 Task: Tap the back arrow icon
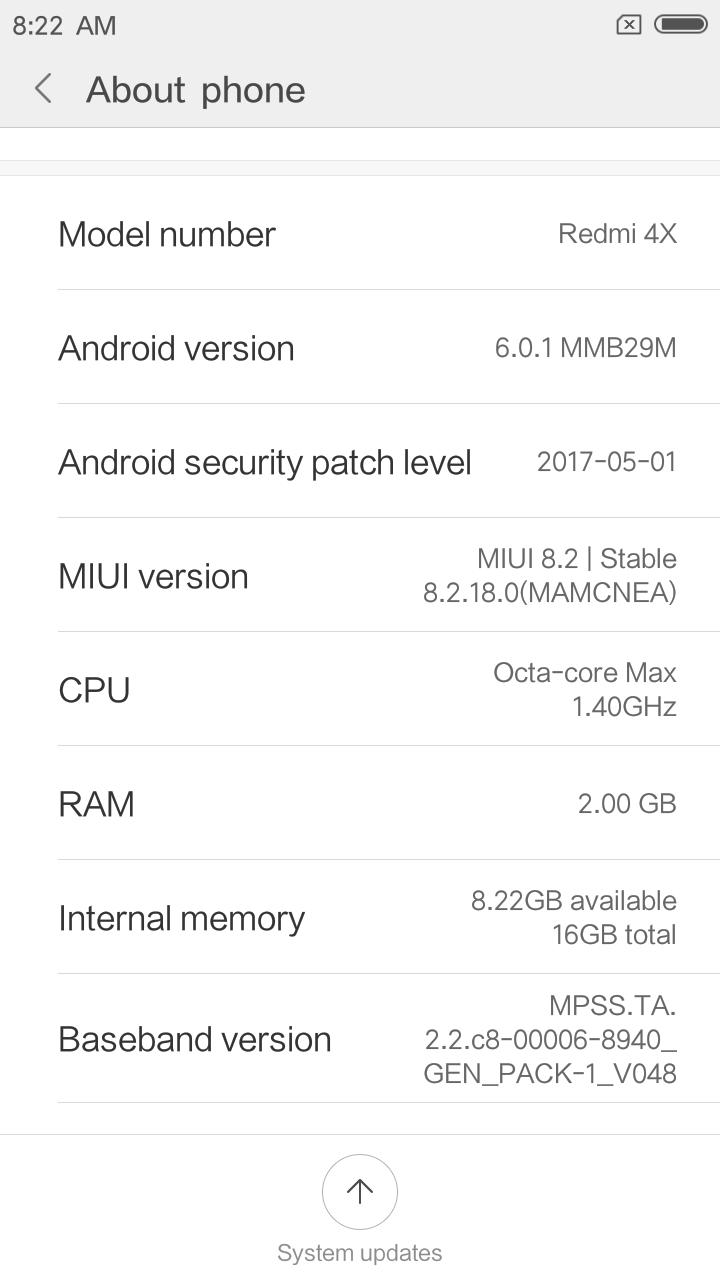(x=43, y=89)
